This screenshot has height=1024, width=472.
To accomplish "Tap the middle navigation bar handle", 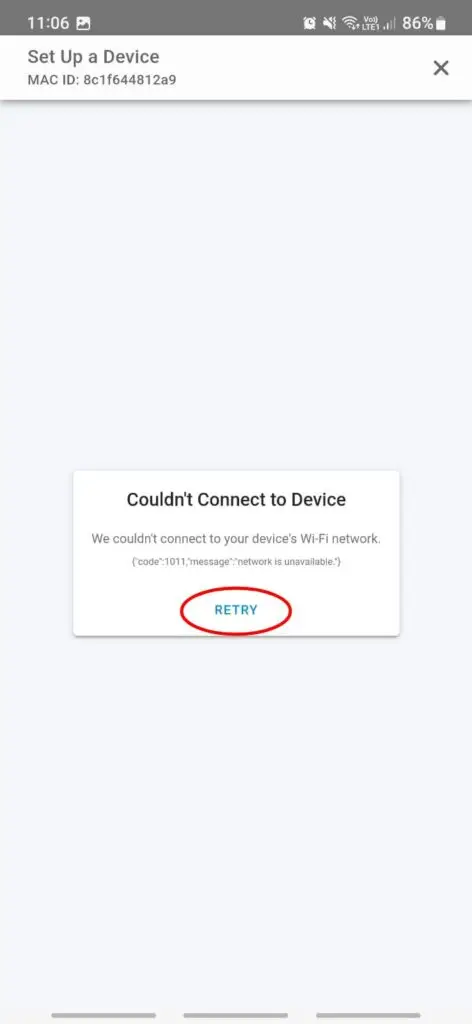I will point(236,1016).
